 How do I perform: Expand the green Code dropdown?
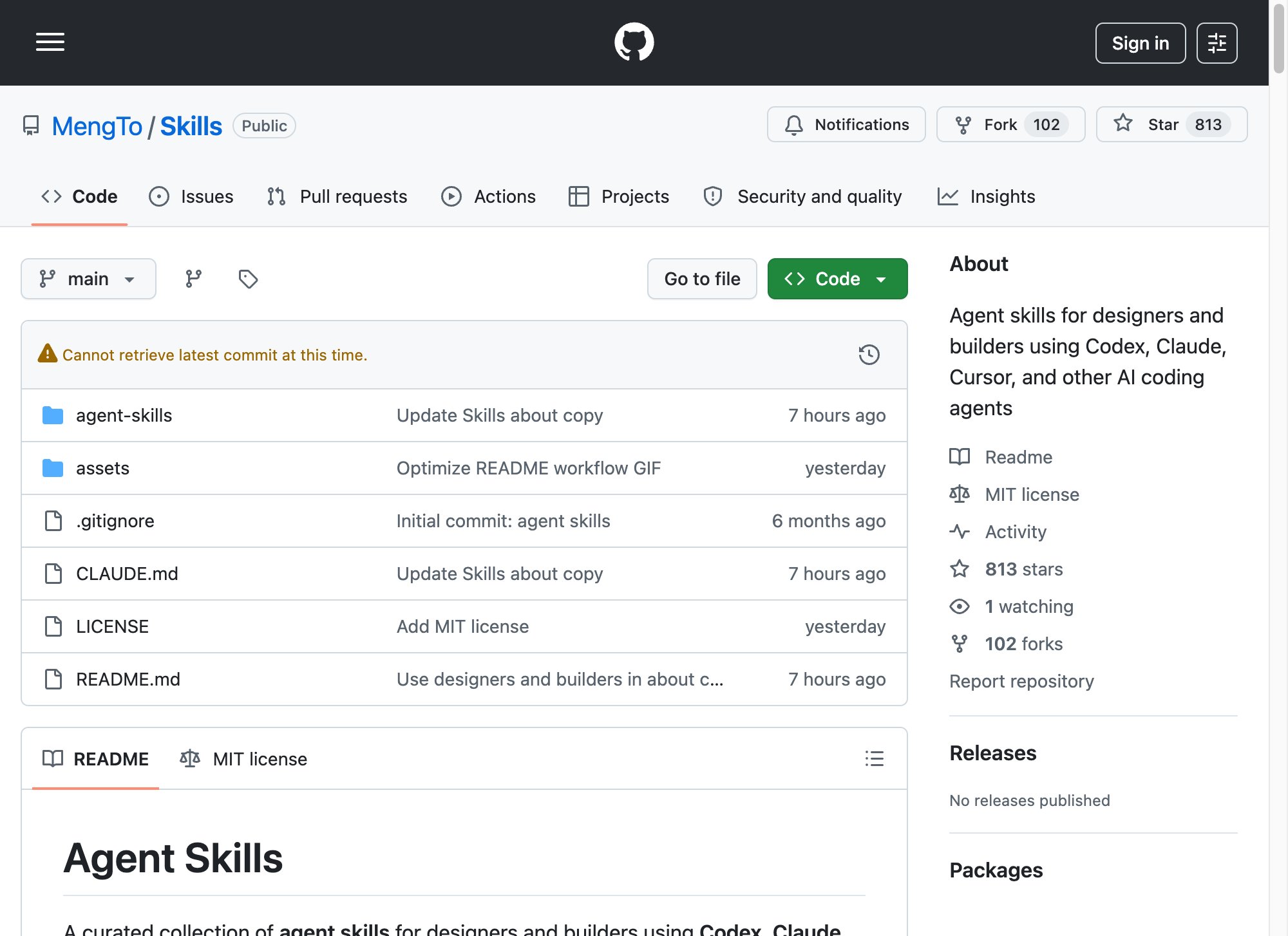pyautogui.click(x=837, y=279)
